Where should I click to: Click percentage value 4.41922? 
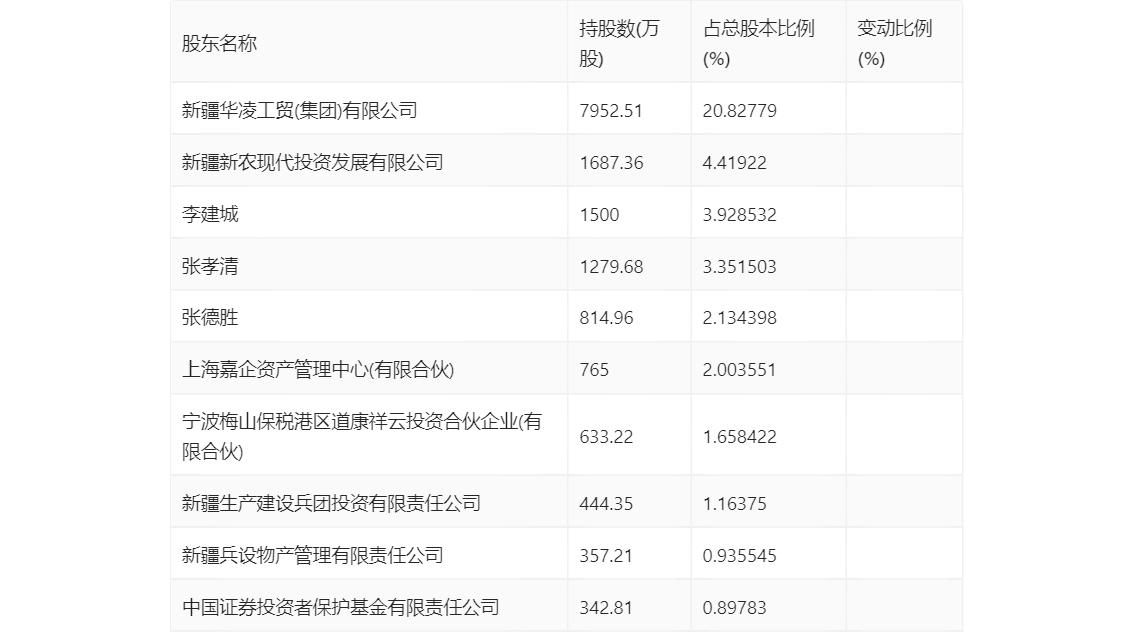pos(735,163)
